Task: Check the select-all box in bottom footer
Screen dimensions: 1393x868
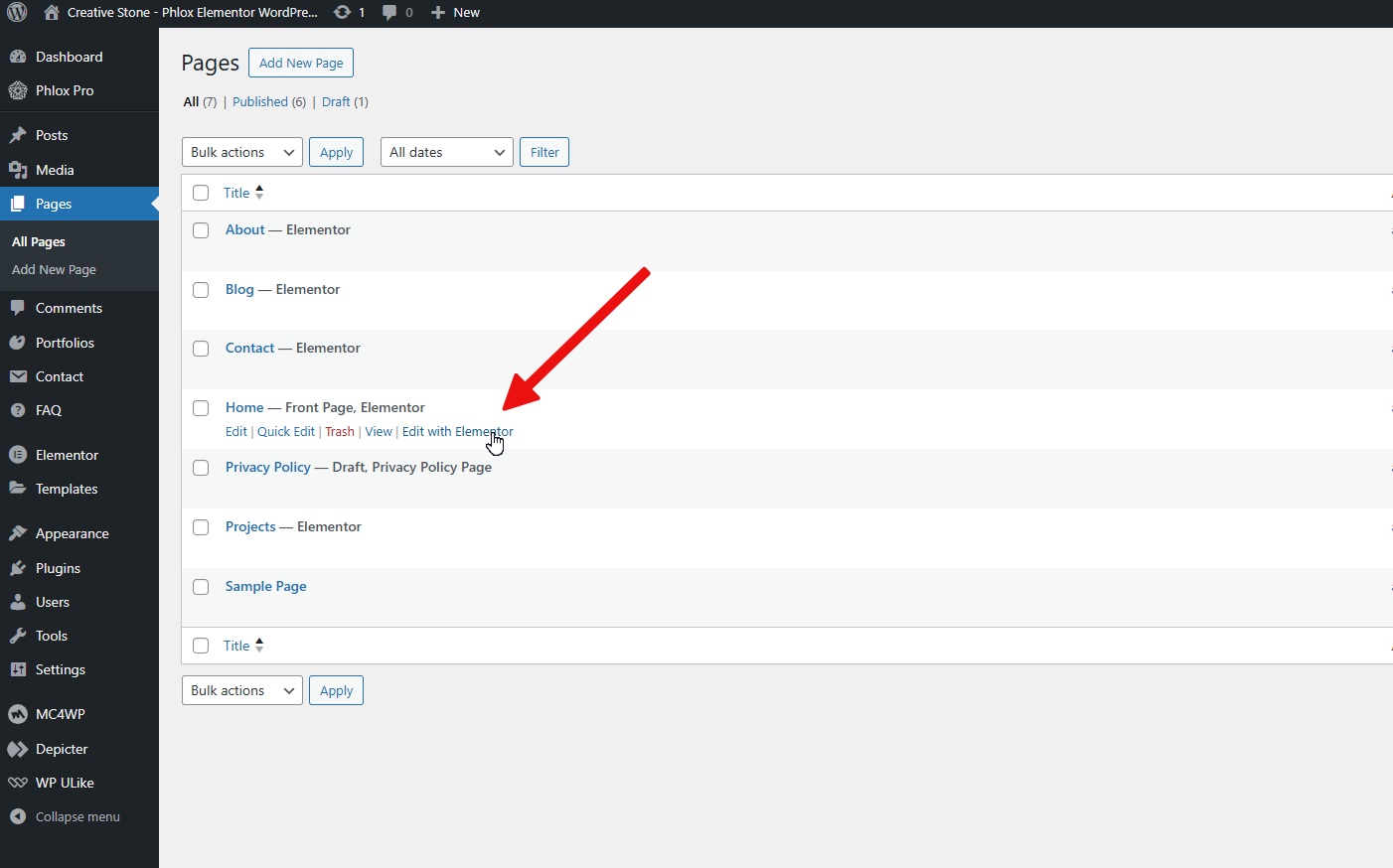Action: (x=201, y=646)
